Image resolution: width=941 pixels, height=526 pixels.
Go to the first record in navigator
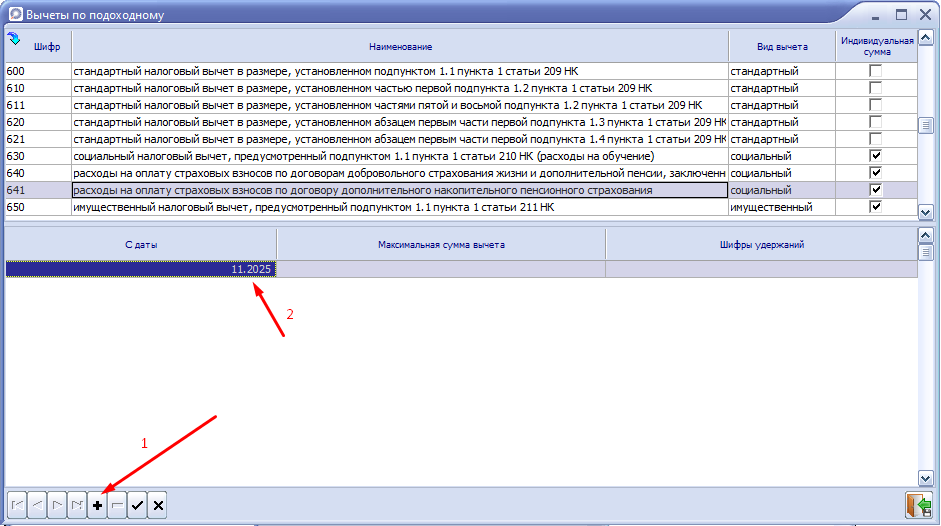tap(17, 506)
